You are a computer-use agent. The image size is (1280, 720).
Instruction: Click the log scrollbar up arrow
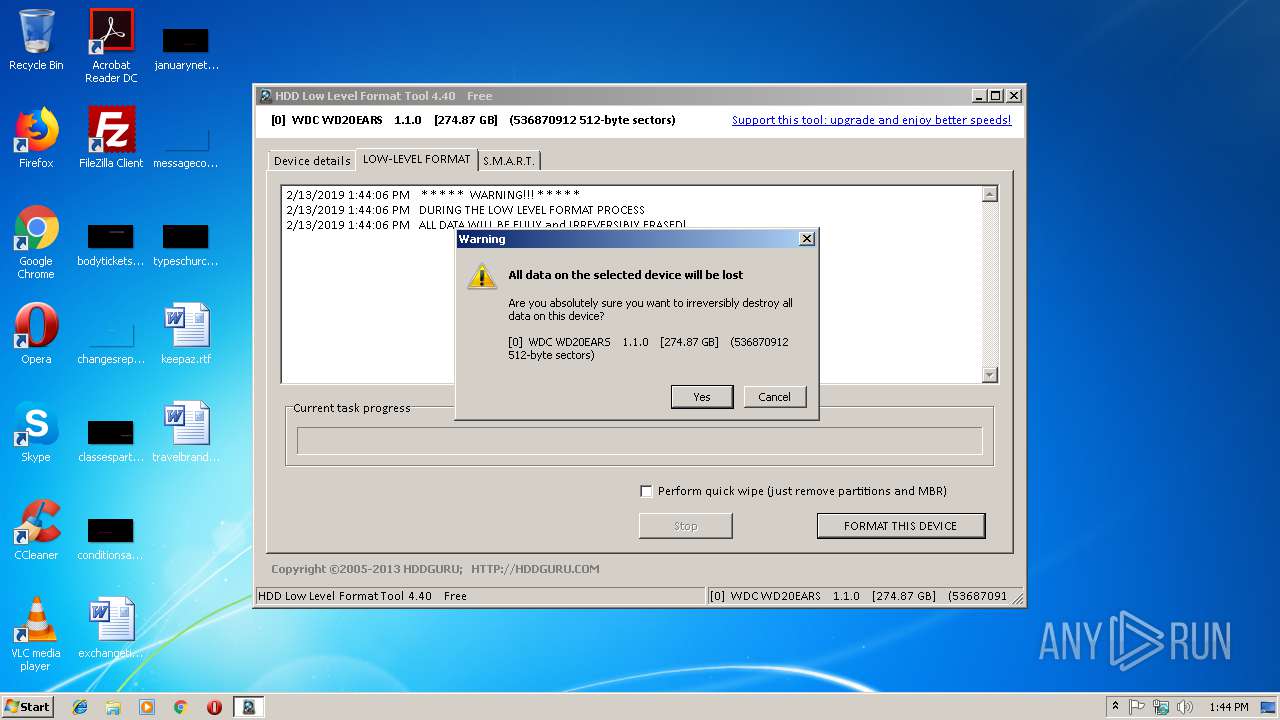tap(990, 194)
